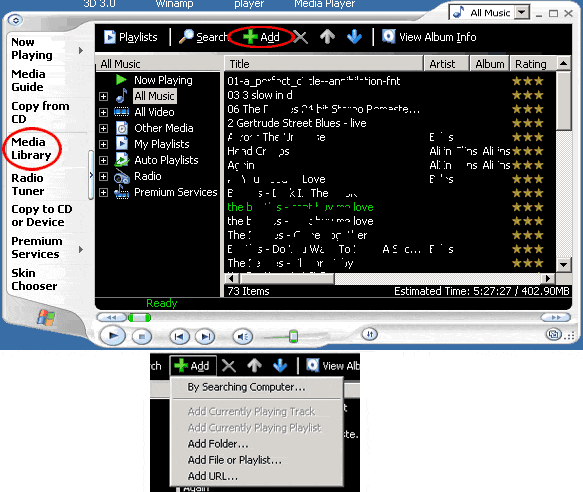Skip to the next track
The height and width of the screenshot is (492, 583).
pyautogui.click(x=205, y=337)
